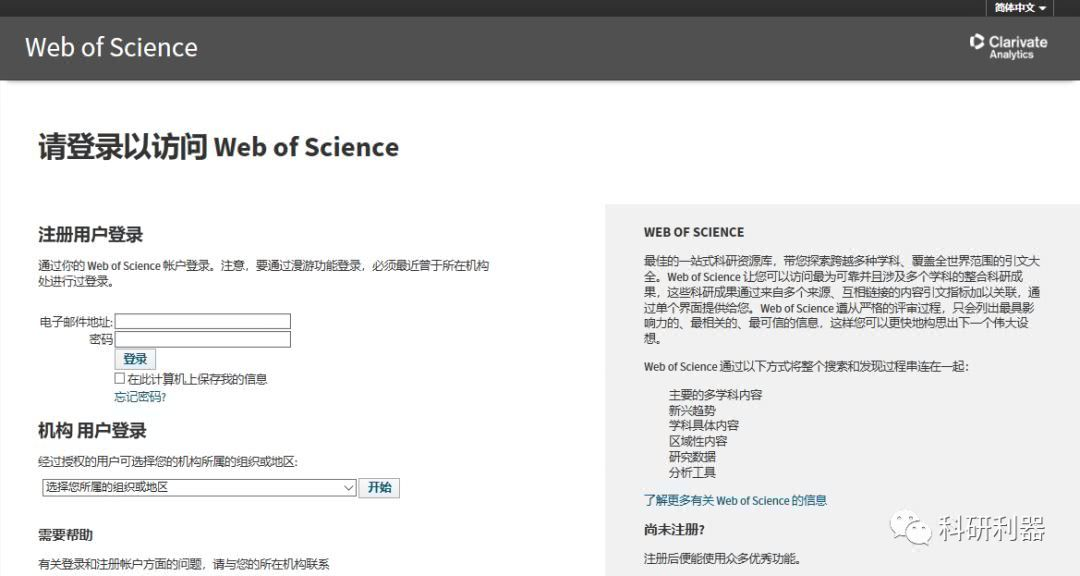Click the 注册后便能使用众多优秀功能 text
Viewport: 1080px width, 576px height.
pos(722,558)
